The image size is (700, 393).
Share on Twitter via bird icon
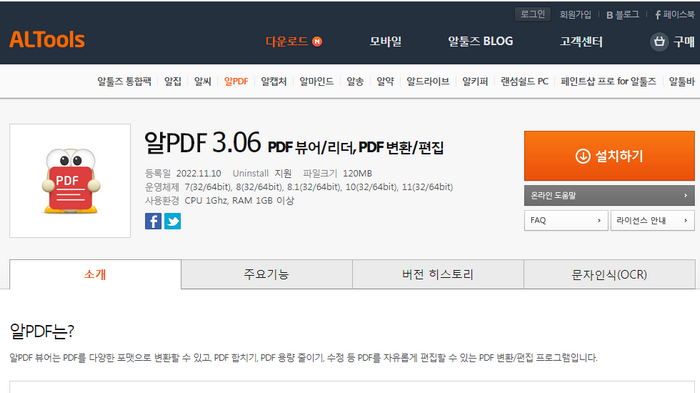(x=172, y=221)
